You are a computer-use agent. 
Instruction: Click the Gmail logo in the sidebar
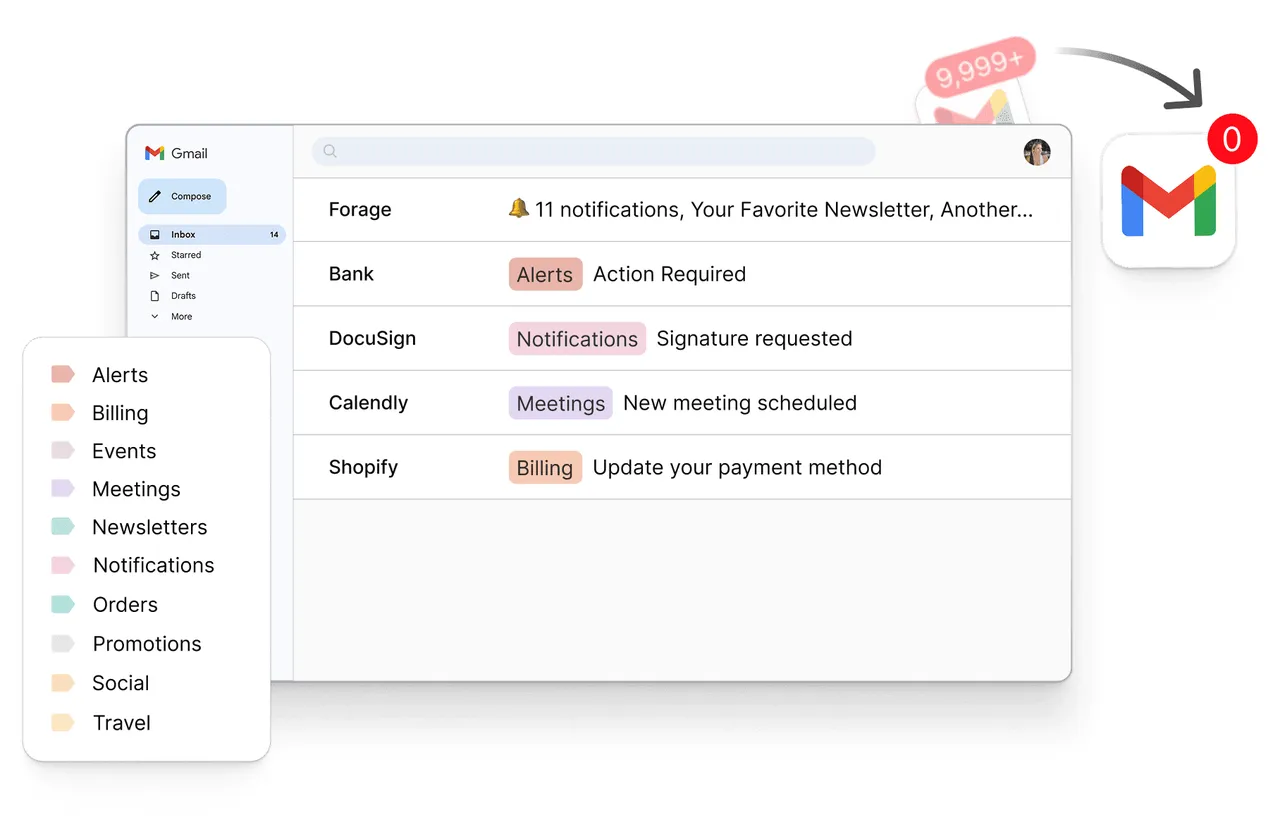click(x=176, y=153)
